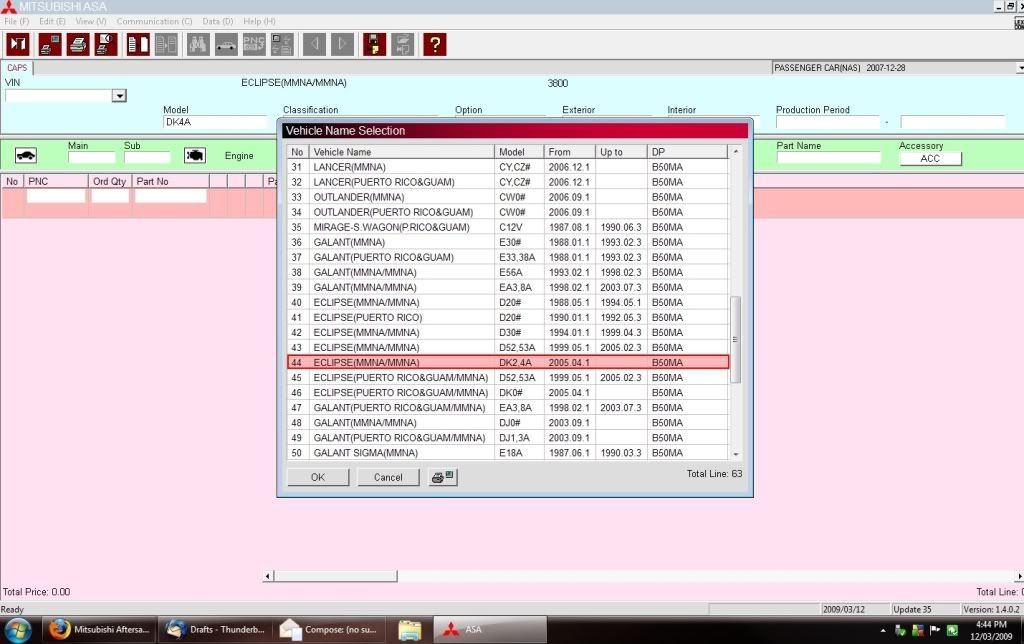Image resolution: width=1024 pixels, height=644 pixels.
Task: Open help with the question mark icon
Action: (435, 44)
